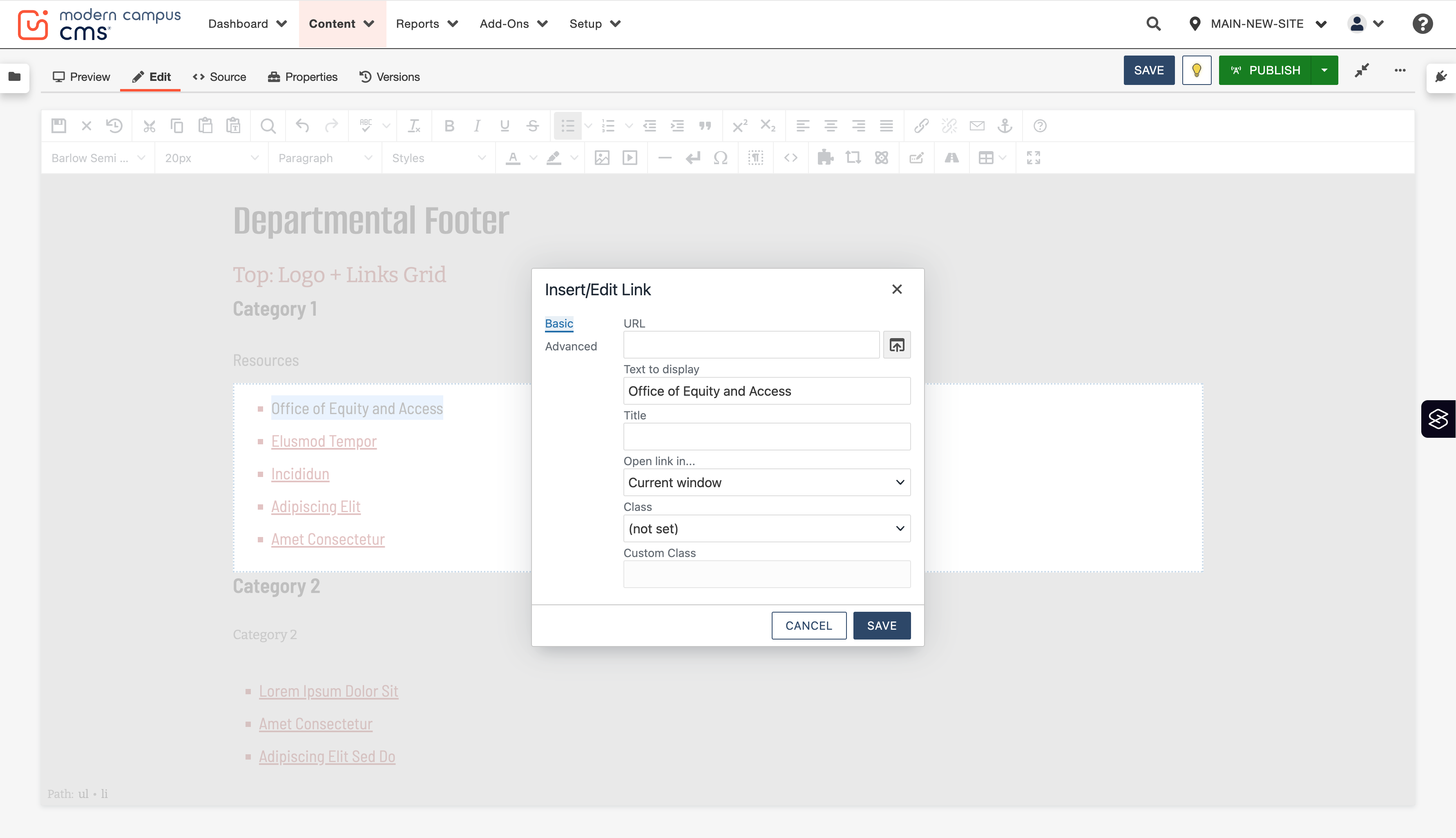Screen dimensions: 1456x838
Task: Click the mailto envelope toolbar icon
Action: click(977, 125)
